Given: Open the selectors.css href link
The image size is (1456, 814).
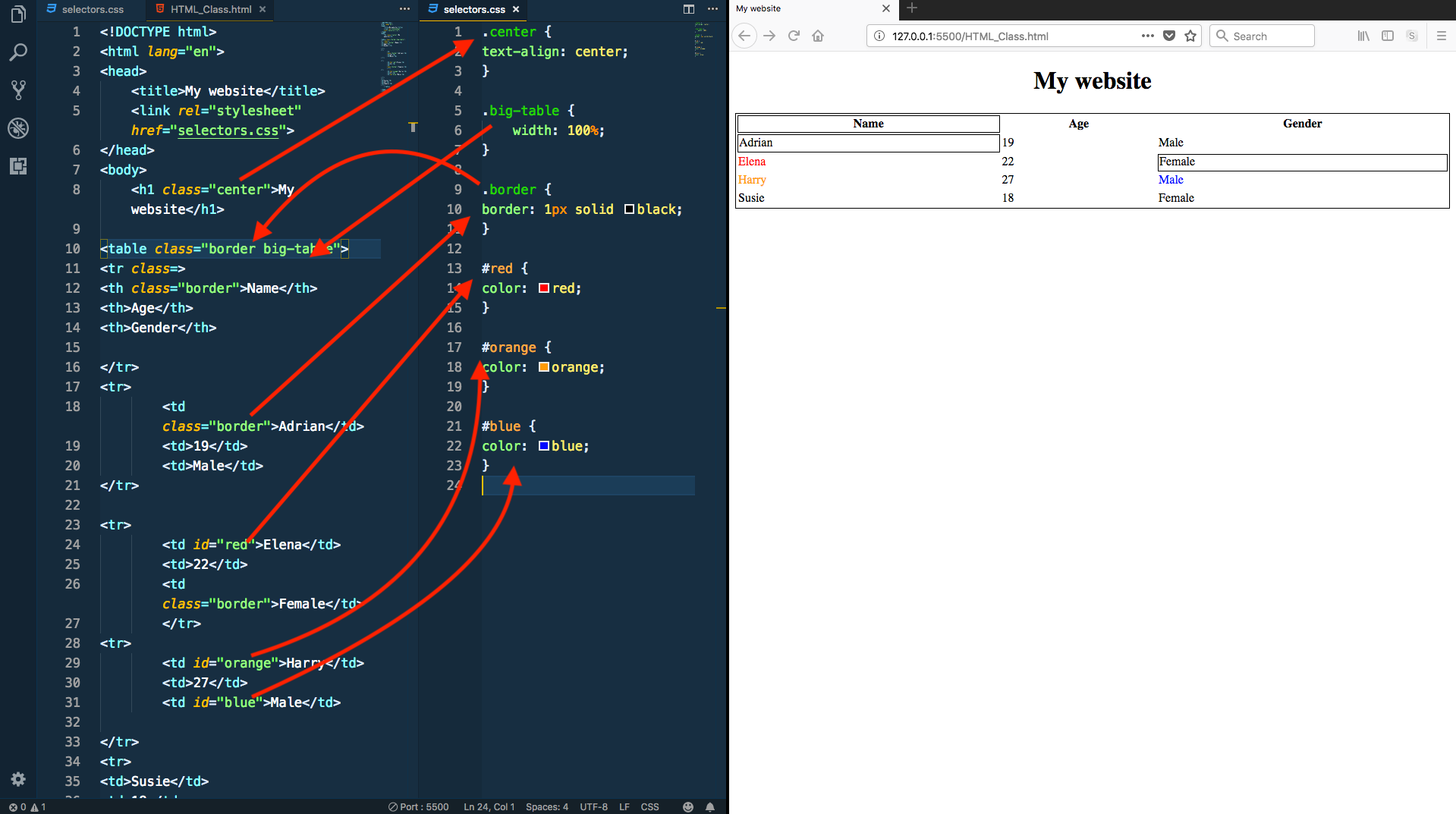Looking at the screenshot, I should pos(228,130).
